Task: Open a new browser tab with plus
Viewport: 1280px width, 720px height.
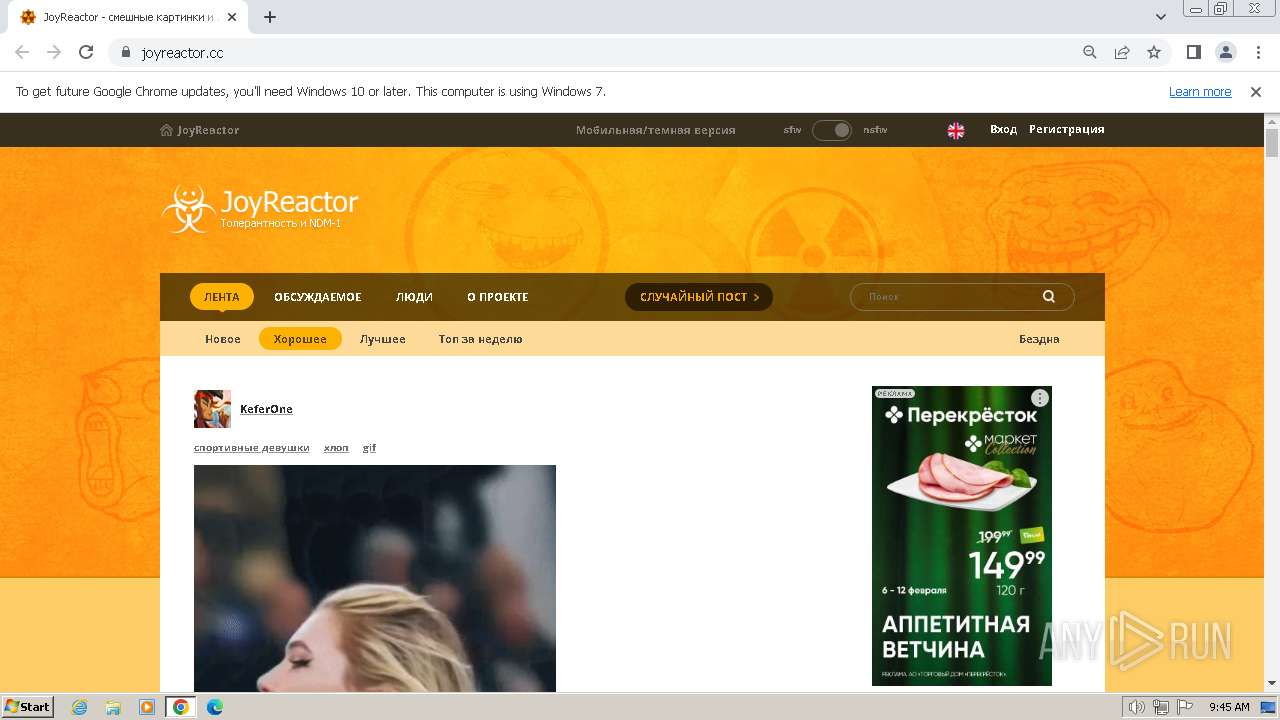Action: click(270, 17)
